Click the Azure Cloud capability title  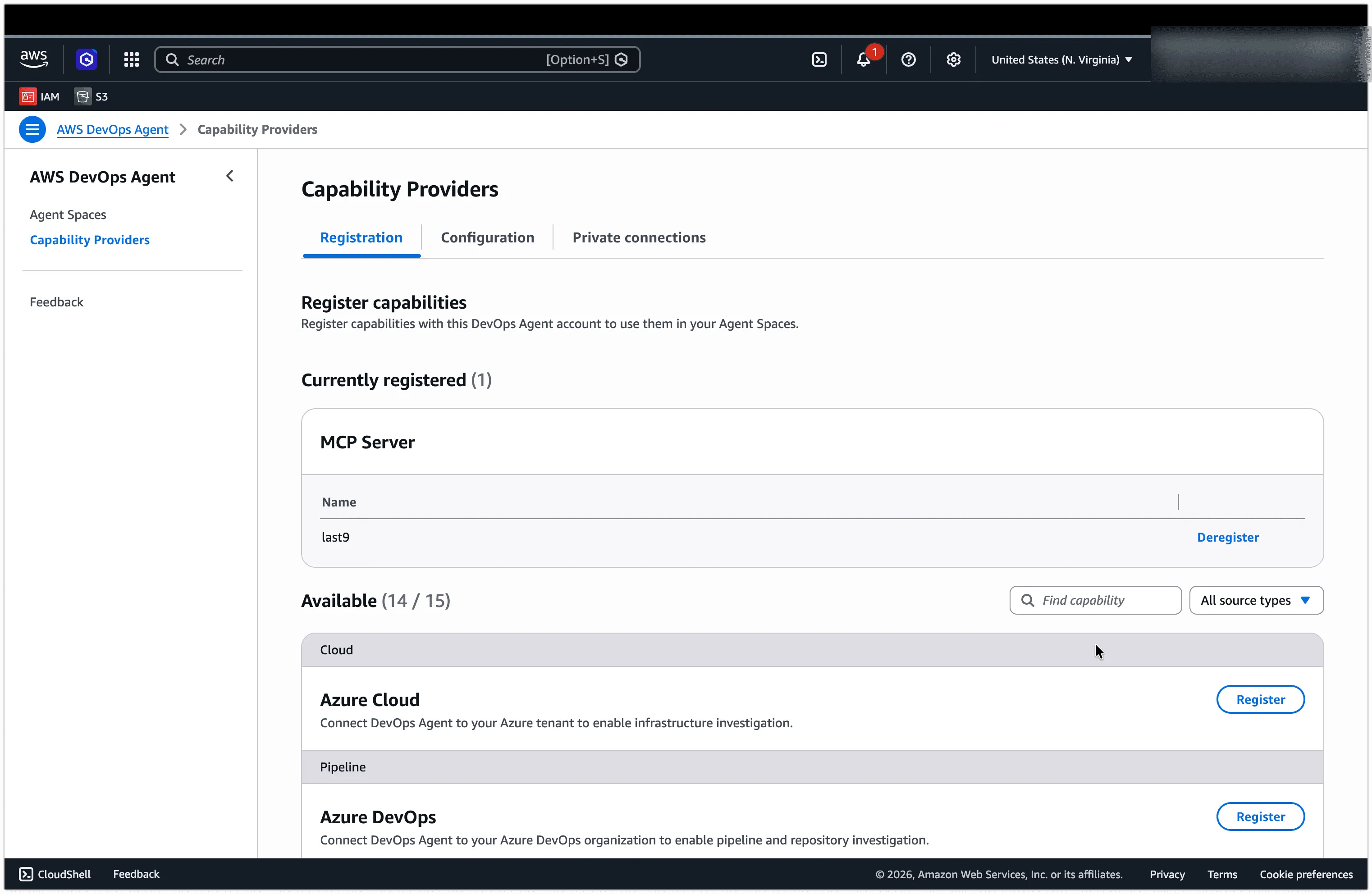point(370,700)
